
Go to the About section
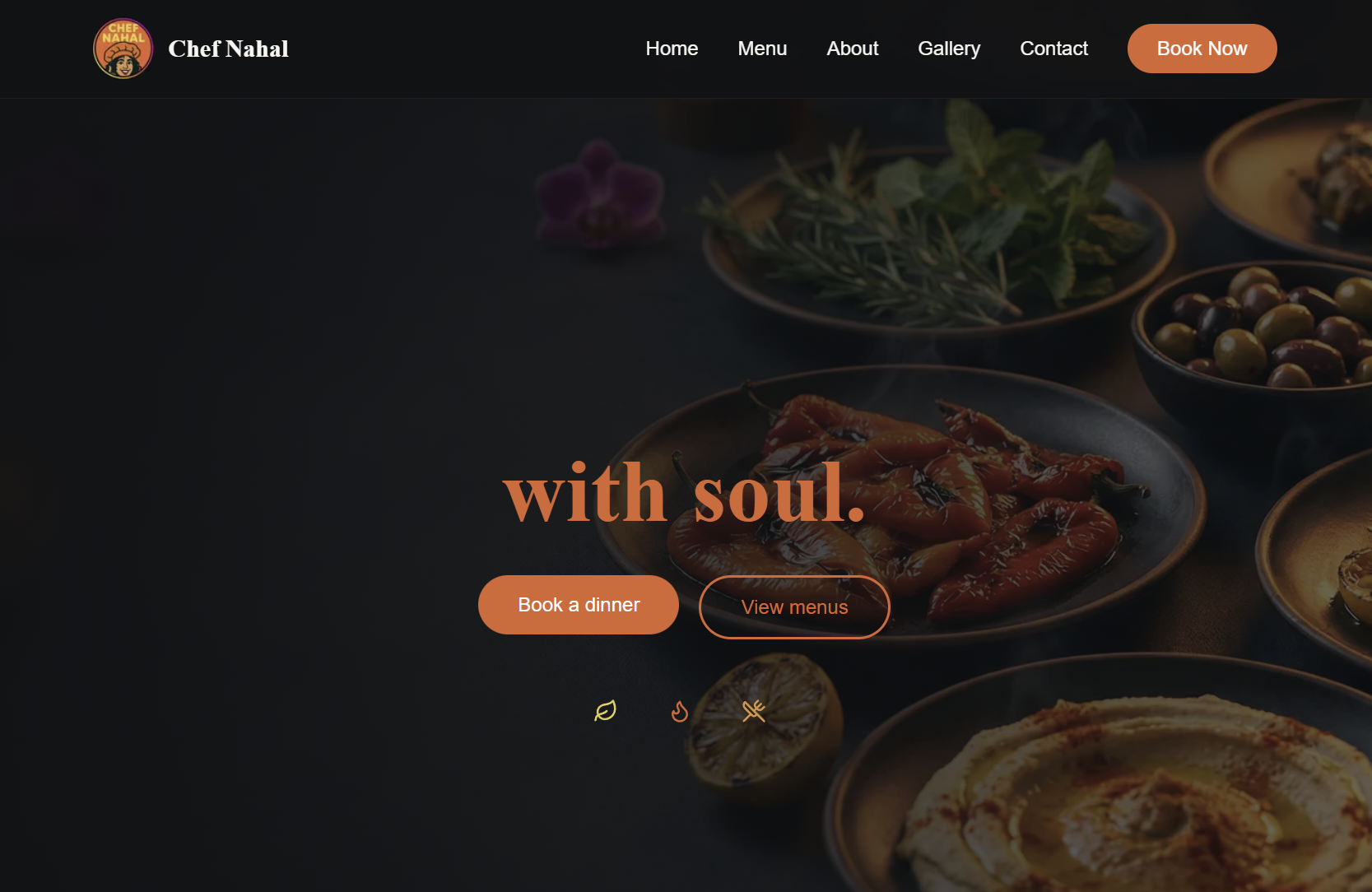853,49
